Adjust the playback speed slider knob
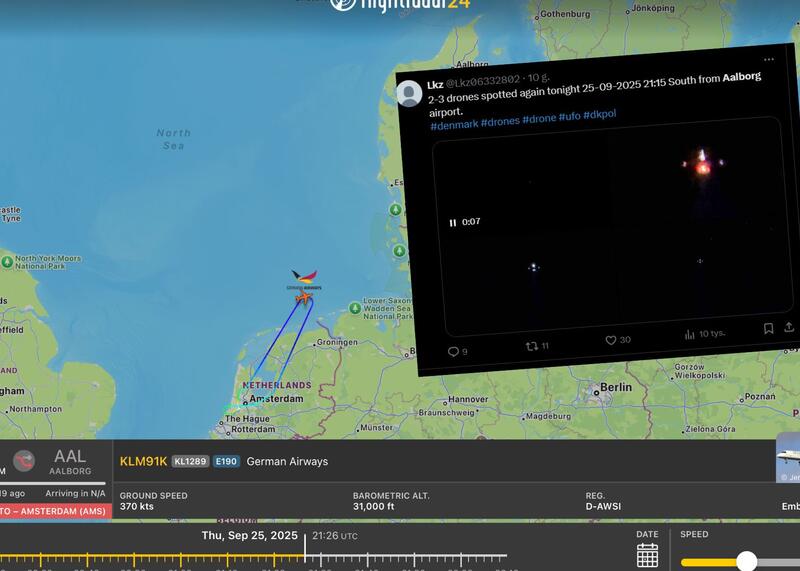Image resolution: width=800 pixels, height=571 pixels. [x=746, y=561]
